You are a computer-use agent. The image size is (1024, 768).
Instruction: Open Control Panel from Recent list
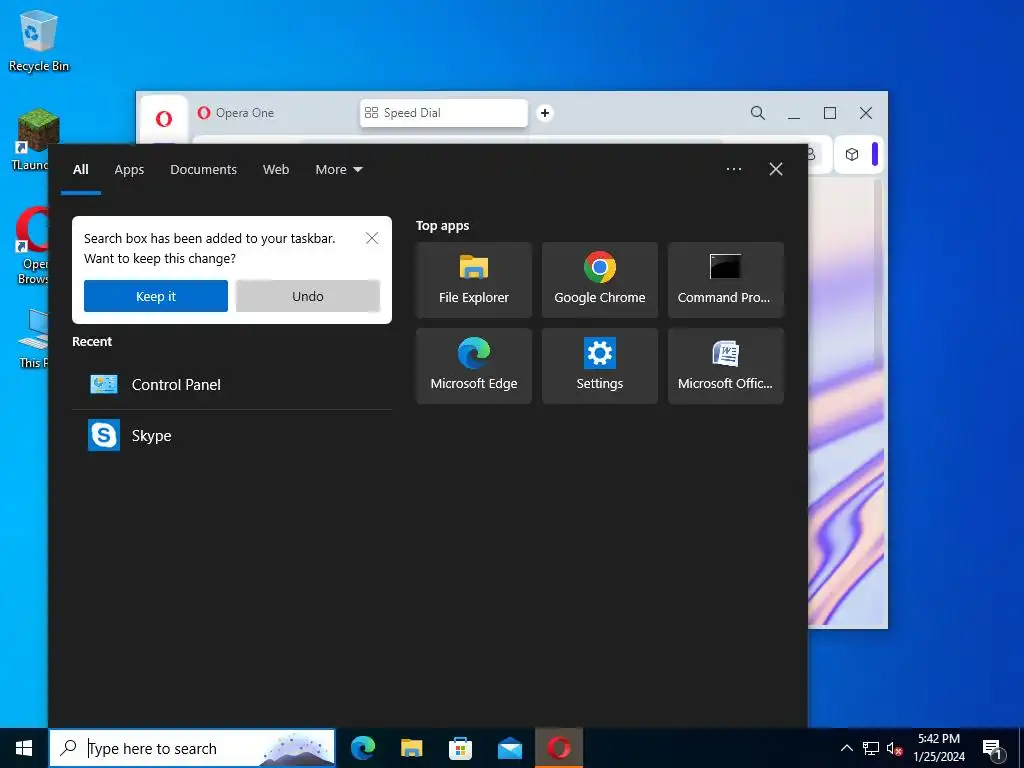tap(232, 385)
